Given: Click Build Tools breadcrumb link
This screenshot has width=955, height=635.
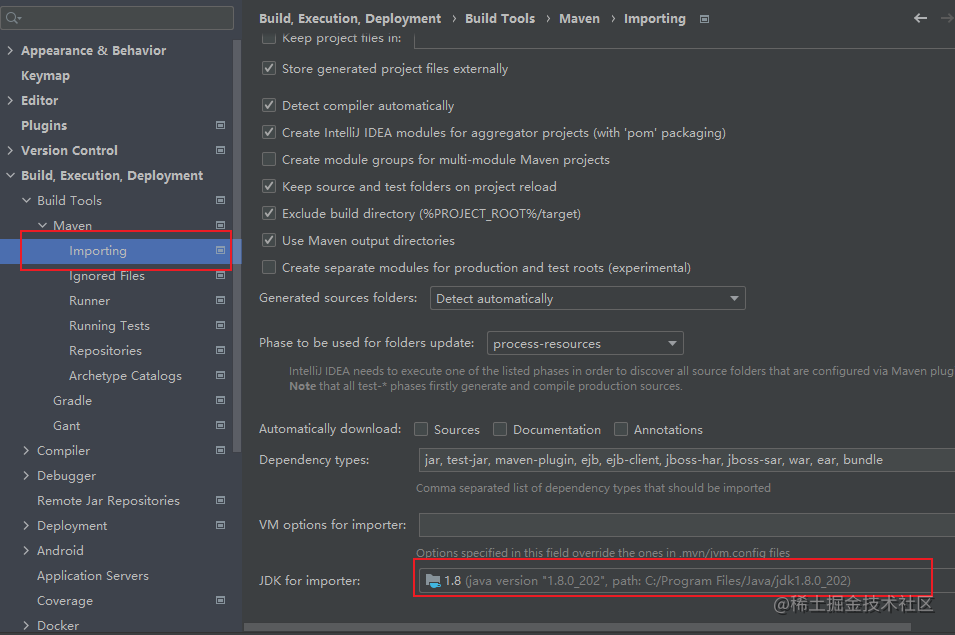Looking at the screenshot, I should click(500, 19).
